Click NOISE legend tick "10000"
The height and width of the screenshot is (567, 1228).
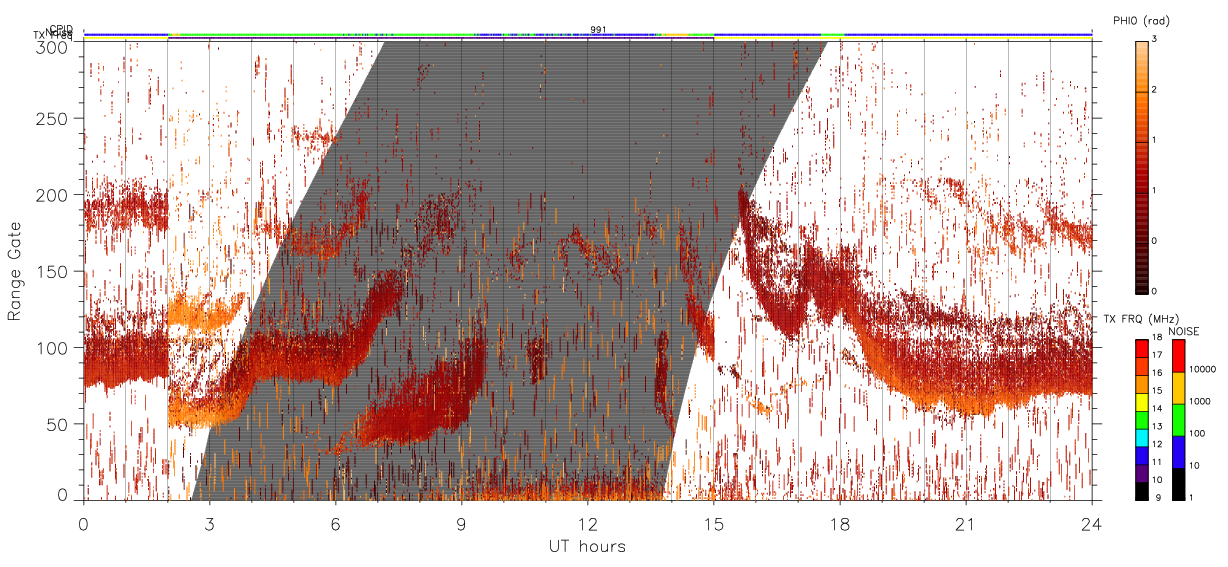coord(1203,369)
